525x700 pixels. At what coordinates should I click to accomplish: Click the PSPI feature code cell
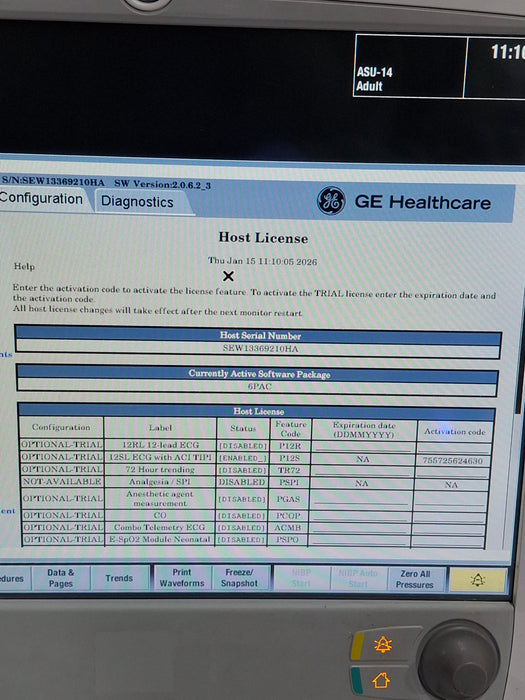click(x=289, y=483)
